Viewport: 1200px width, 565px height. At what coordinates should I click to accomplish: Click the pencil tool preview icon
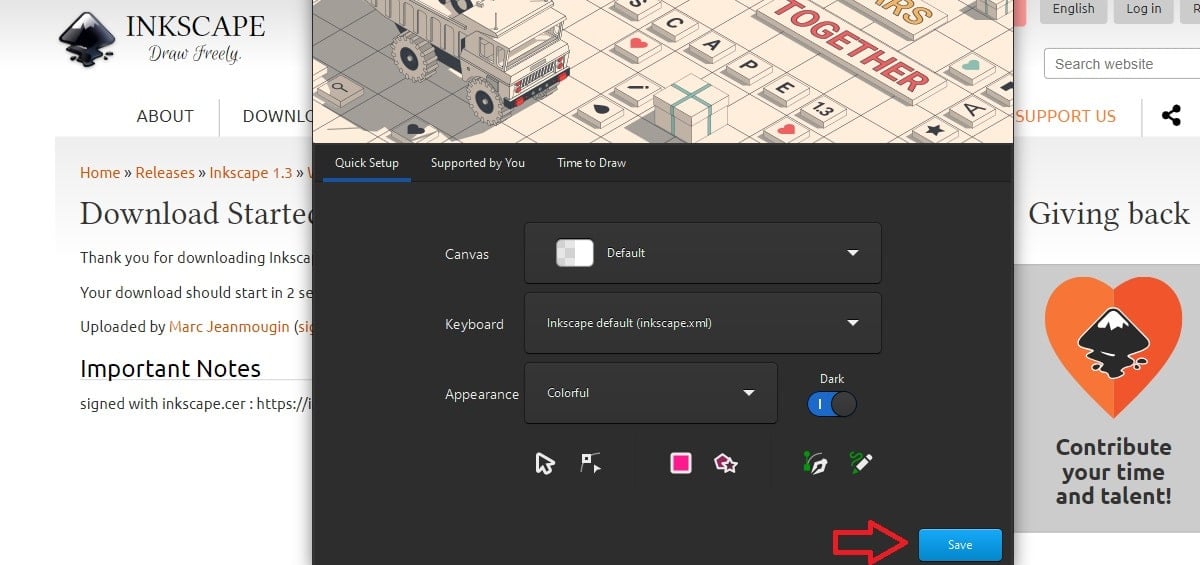pyautogui.click(x=861, y=462)
